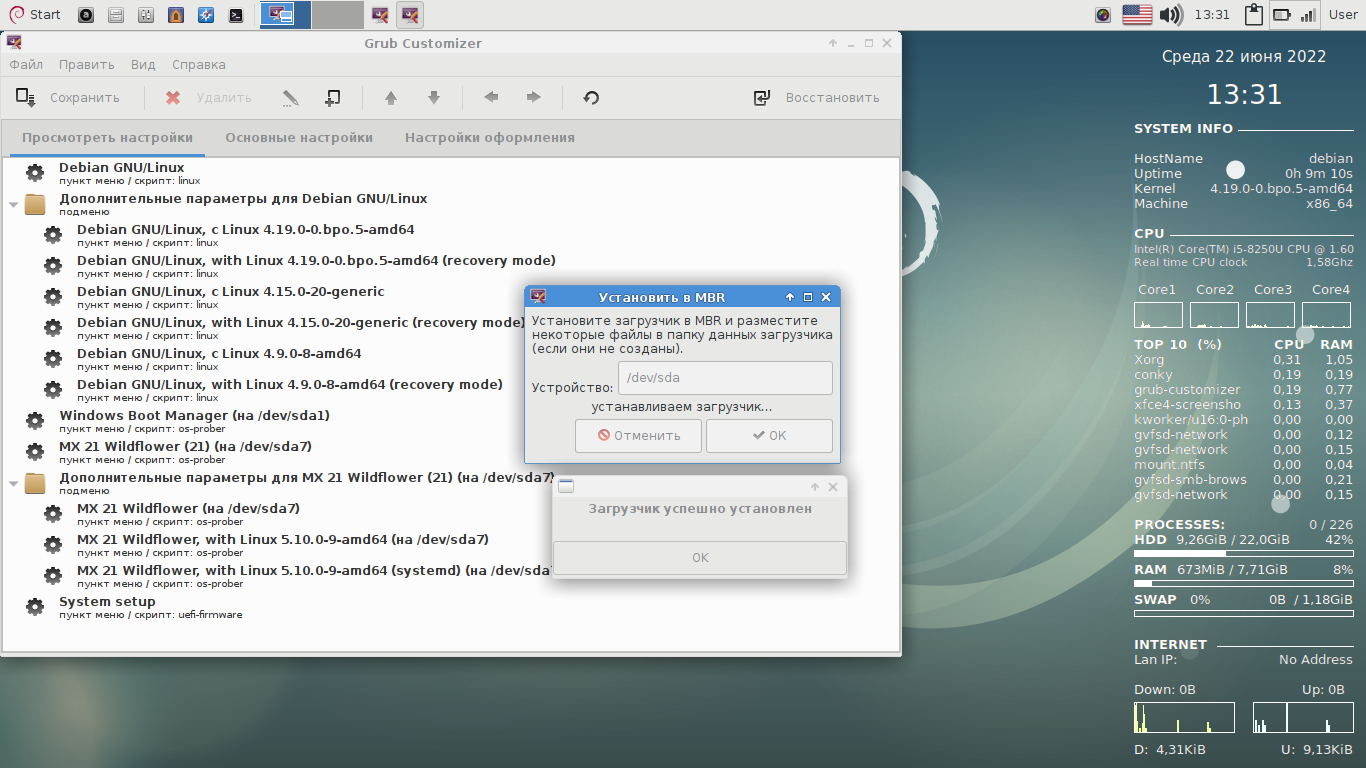Select Debian entry with Linux 4.9.0-8-amd64
Image resolution: width=1366 pixels, height=768 pixels.
219,359
